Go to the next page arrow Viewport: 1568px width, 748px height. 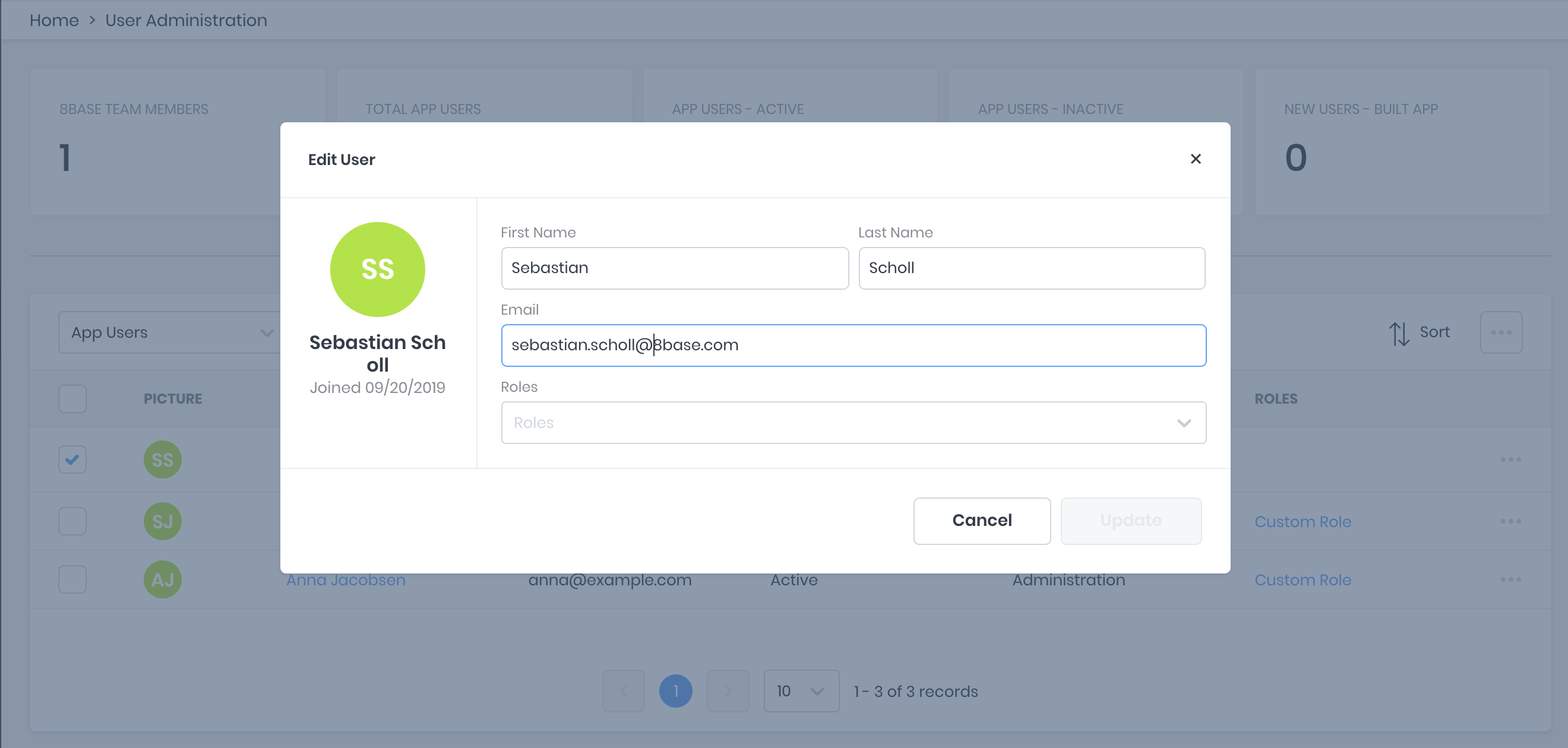pyautogui.click(x=728, y=691)
